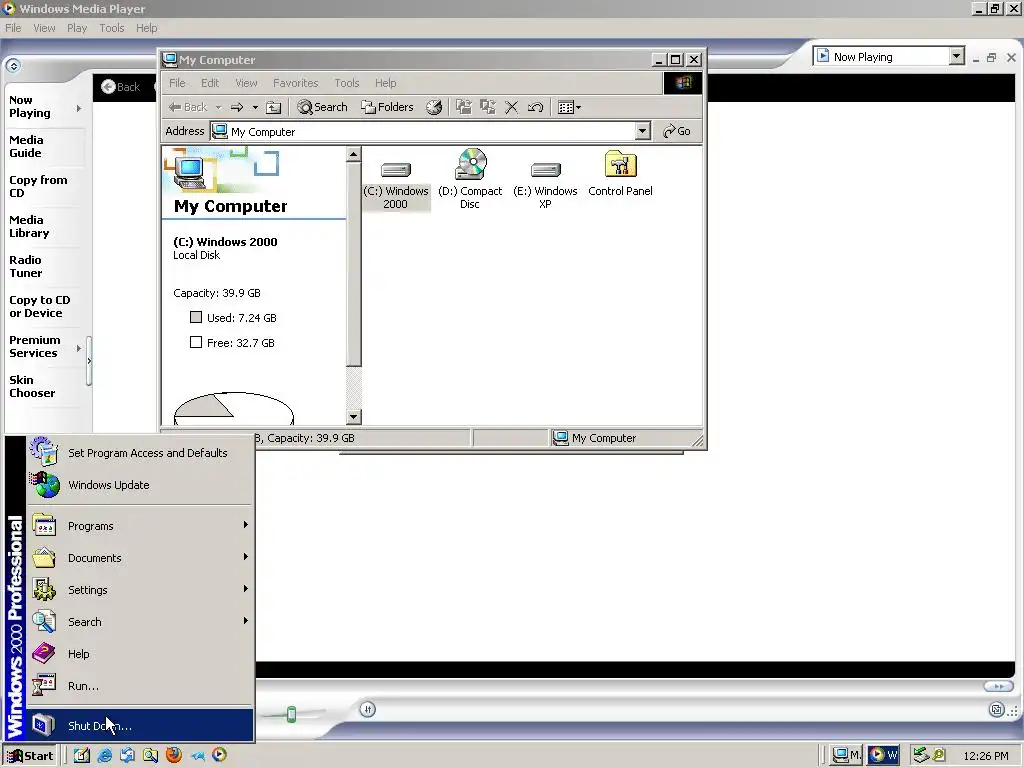Click the Go button next to address bar

pos(677,131)
